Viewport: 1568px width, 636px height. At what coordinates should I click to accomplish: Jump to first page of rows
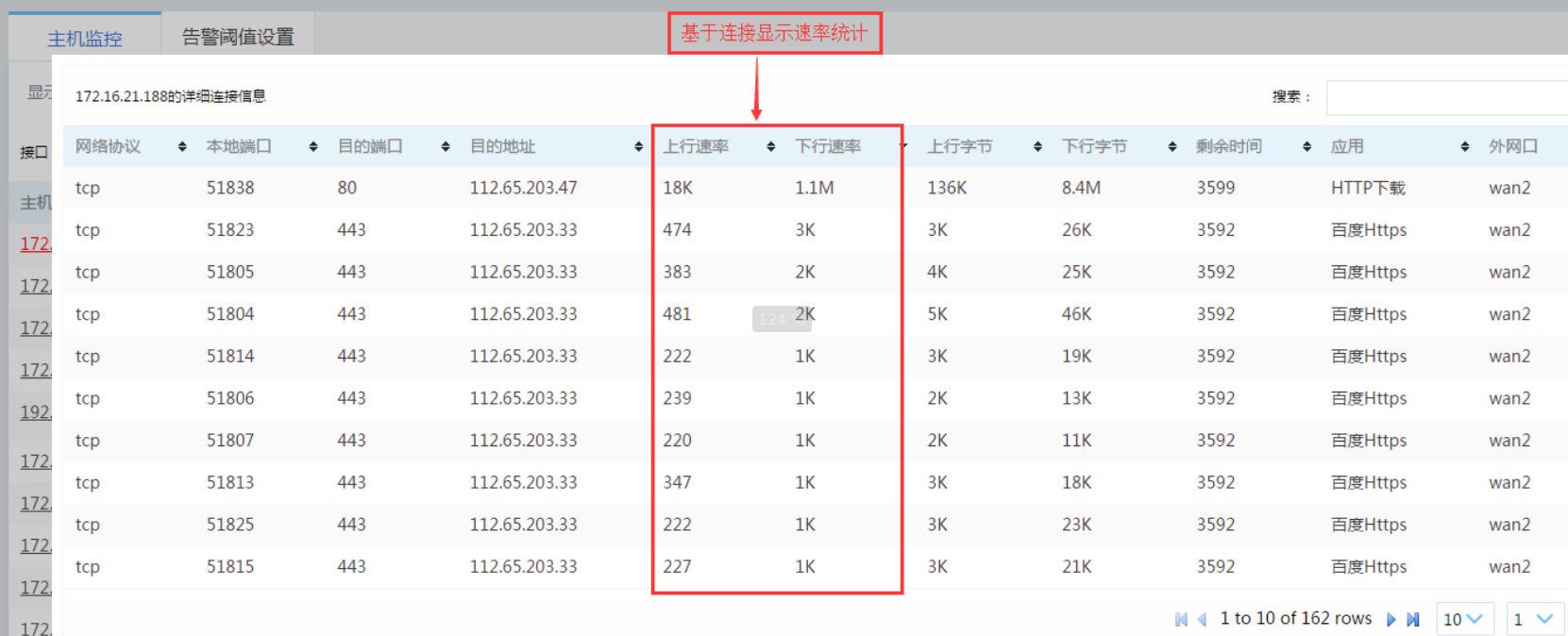[1181, 619]
